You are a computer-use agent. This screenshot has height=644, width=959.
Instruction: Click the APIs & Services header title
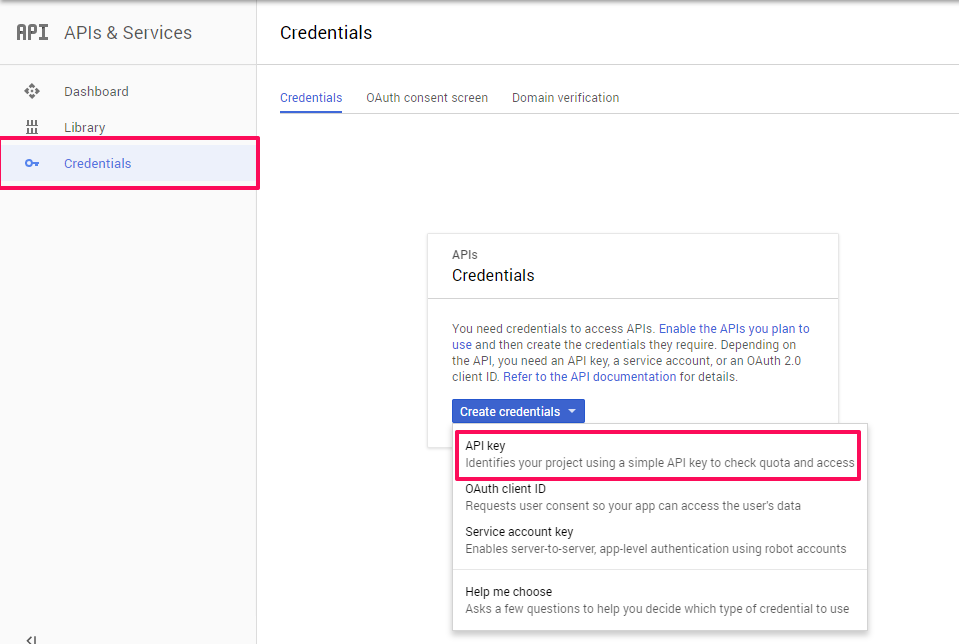(x=128, y=33)
